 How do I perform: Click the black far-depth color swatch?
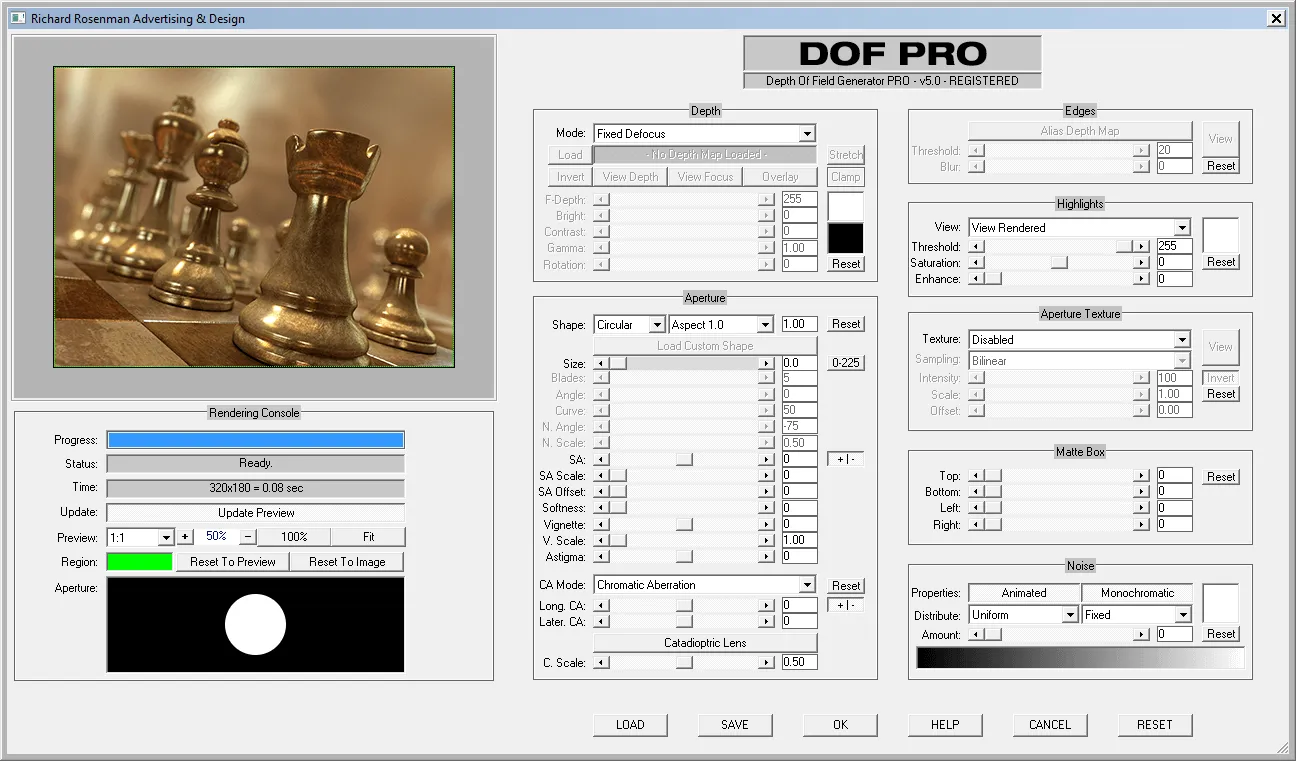point(845,237)
